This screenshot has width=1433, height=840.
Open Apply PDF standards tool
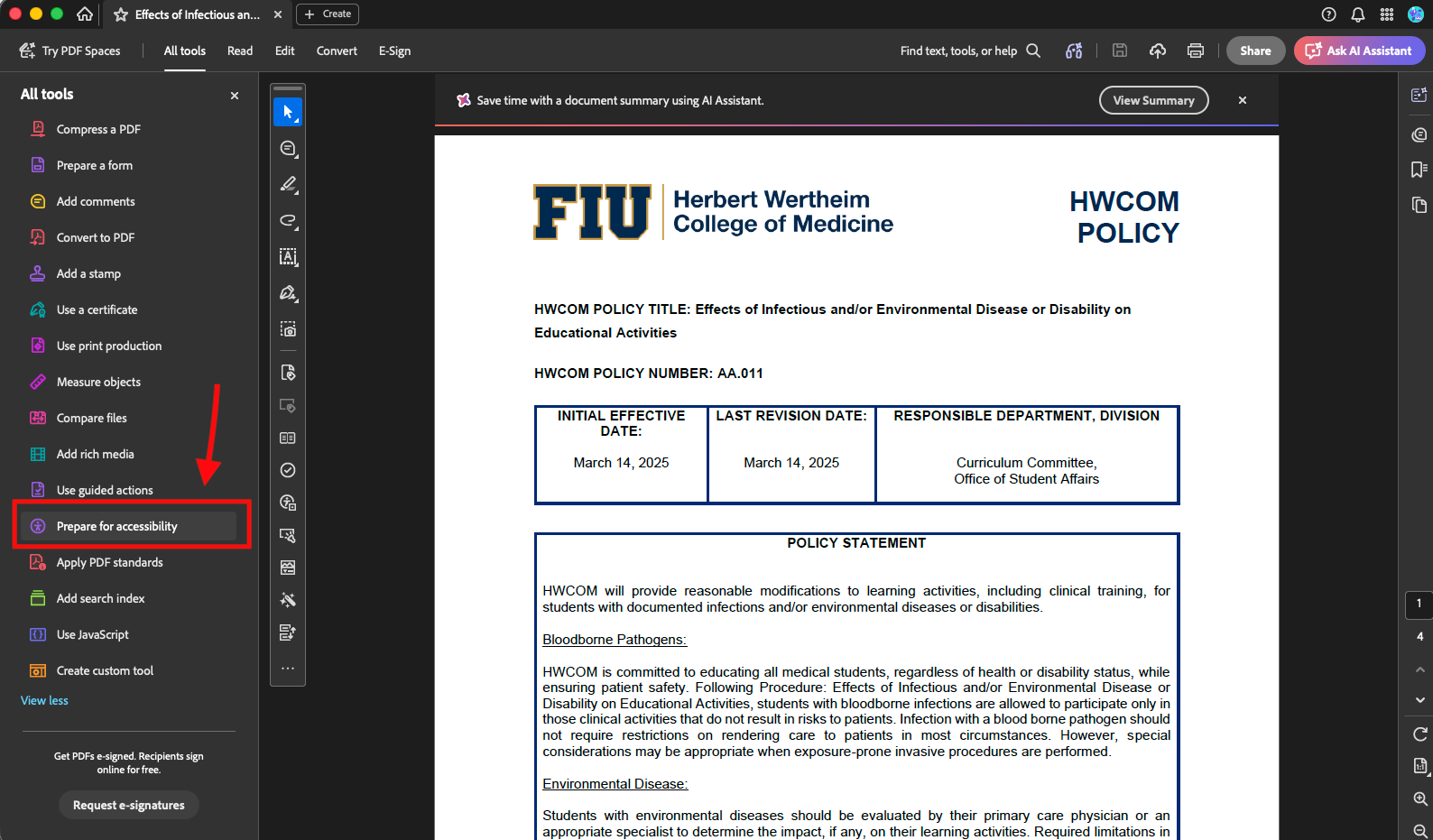[x=128, y=562]
